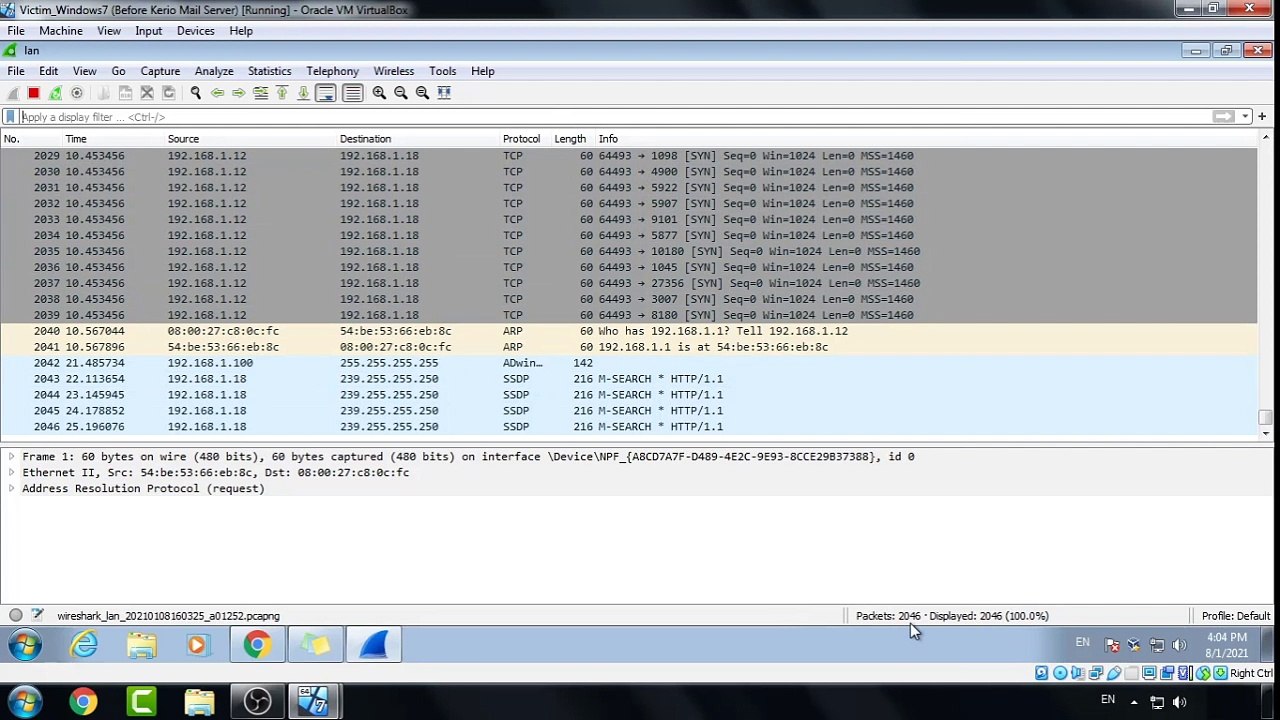Toggle auto-scroll during live capture
The width and height of the screenshot is (1280, 720).
tap(325, 93)
